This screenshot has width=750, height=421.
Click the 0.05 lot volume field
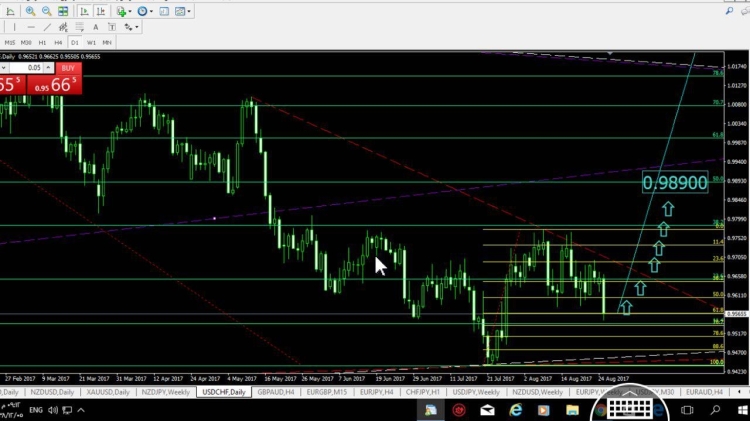[x=26, y=68]
